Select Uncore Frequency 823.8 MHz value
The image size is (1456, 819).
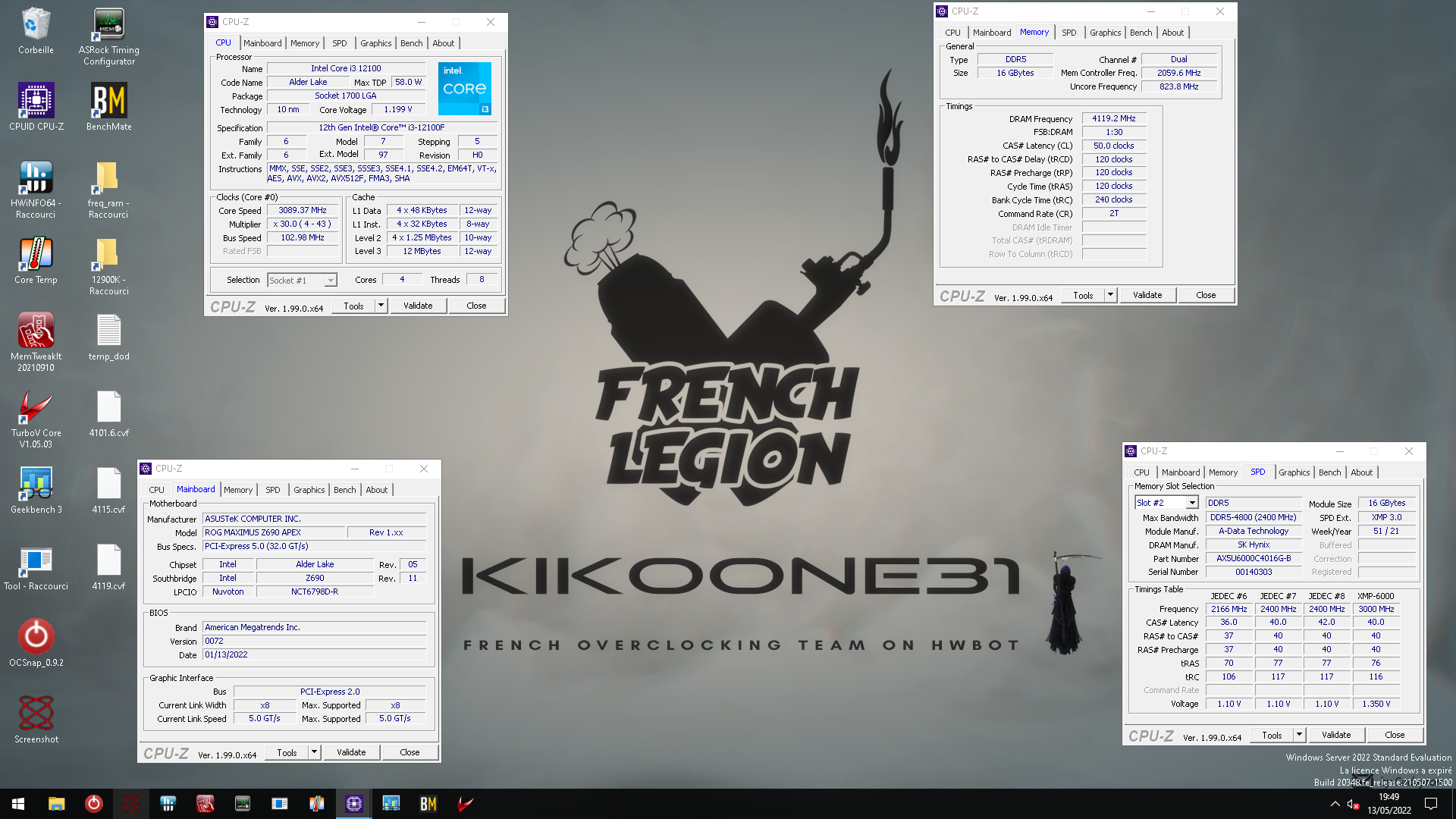1178,86
